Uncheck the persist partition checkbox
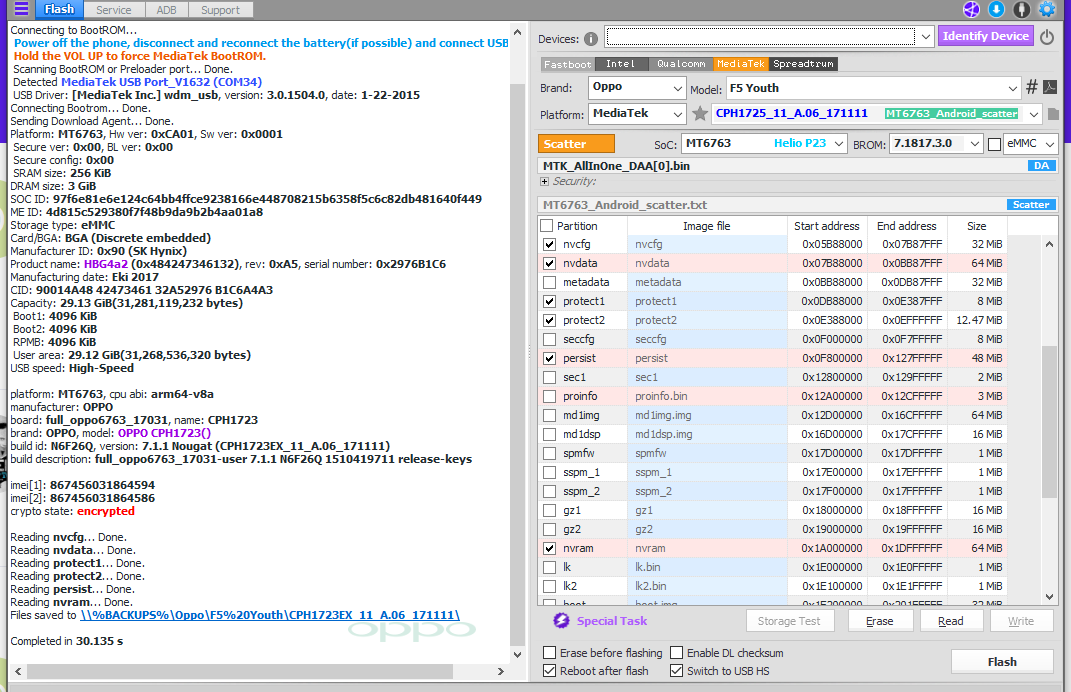The image size is (1071, 692). point(549,358)
